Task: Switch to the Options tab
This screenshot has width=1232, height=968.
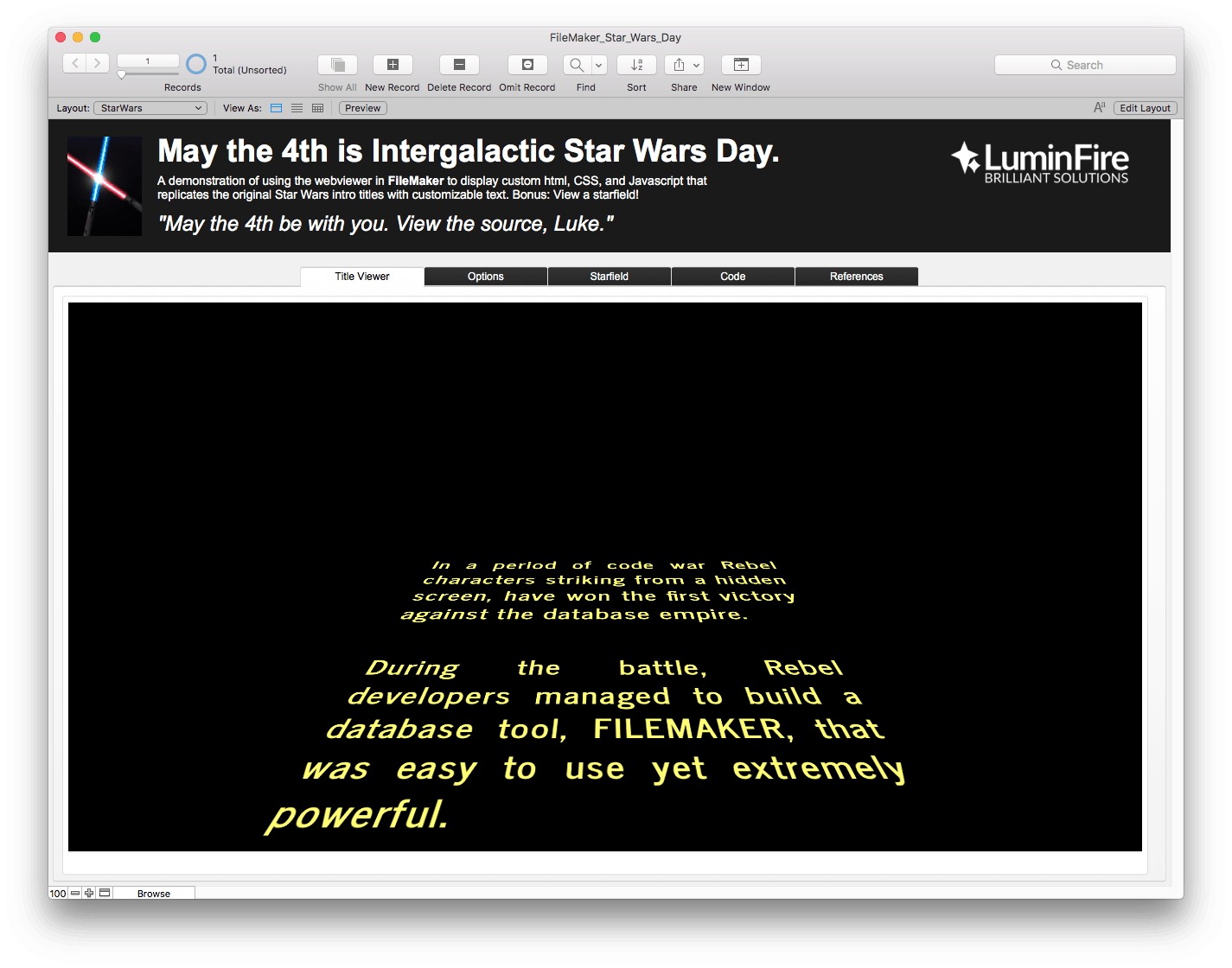Action: [486, 277]
